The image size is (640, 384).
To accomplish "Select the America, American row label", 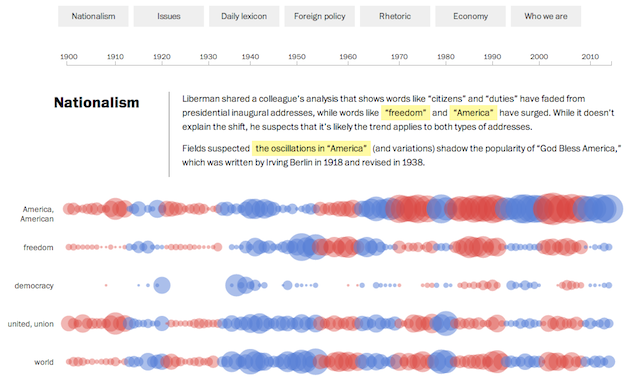I will pos(37,214).
